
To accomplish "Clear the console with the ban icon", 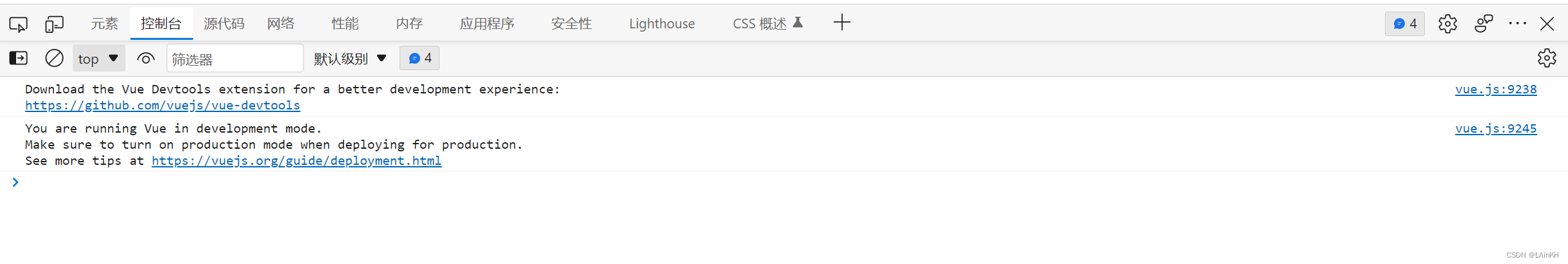I will coord(54,59).
